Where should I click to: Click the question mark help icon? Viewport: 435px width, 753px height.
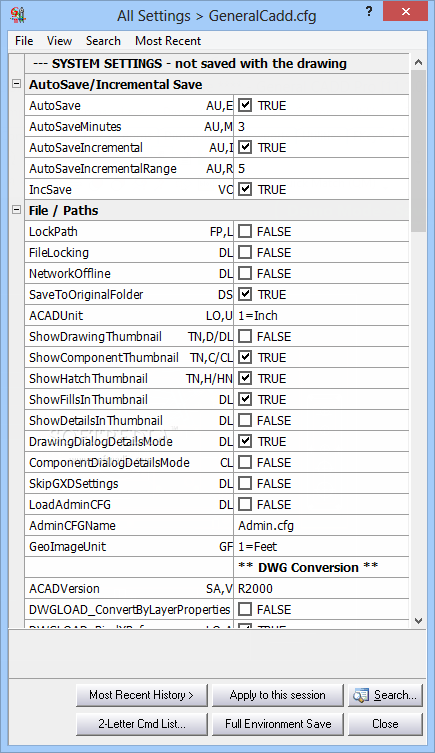369,12
